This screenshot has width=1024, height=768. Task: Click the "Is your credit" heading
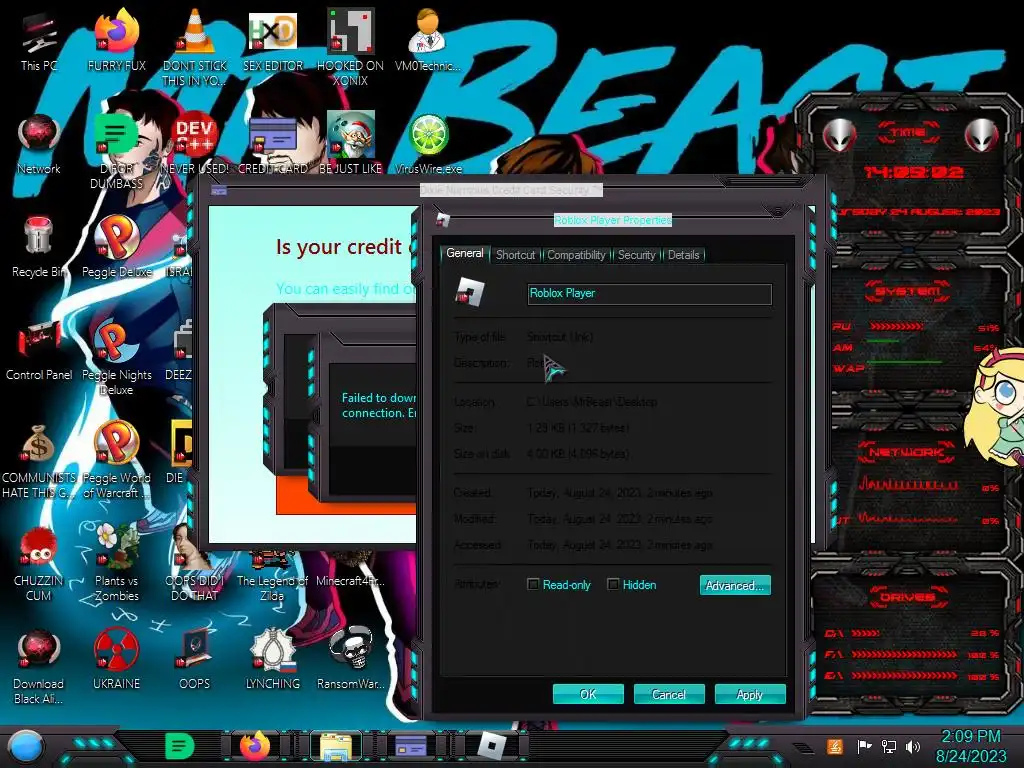tap(339, 247)
